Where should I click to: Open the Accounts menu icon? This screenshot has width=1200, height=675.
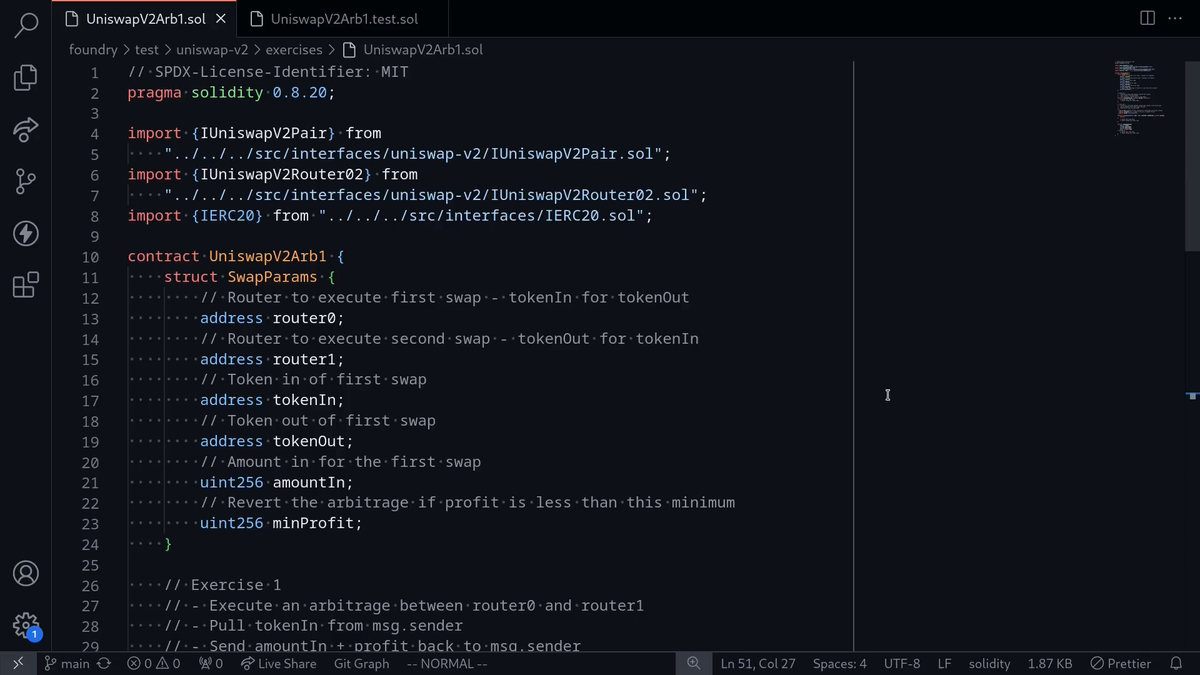(26, 573)
